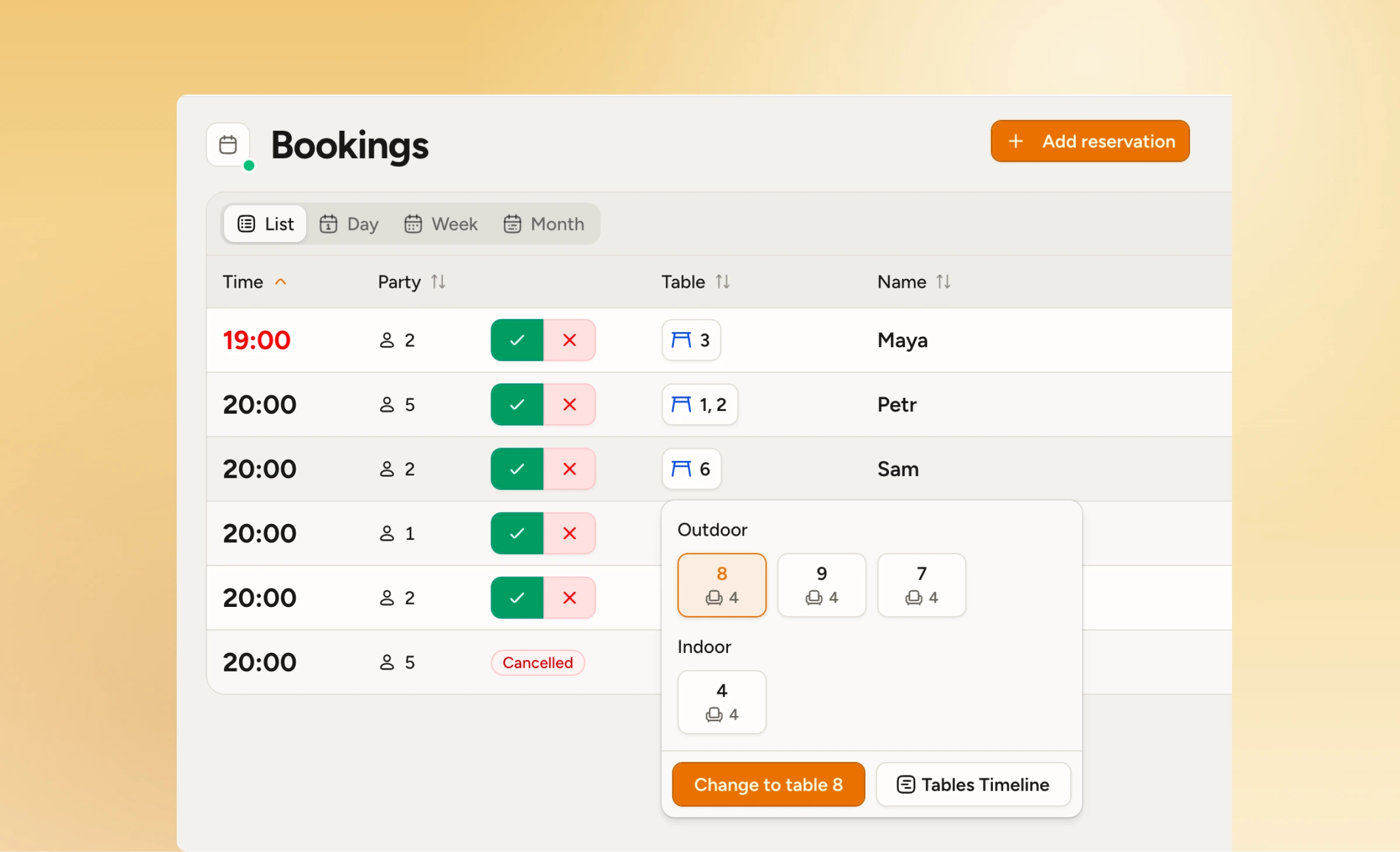Click Change to table 8 button
1400x852 pixels.
(x=768, y=784)
